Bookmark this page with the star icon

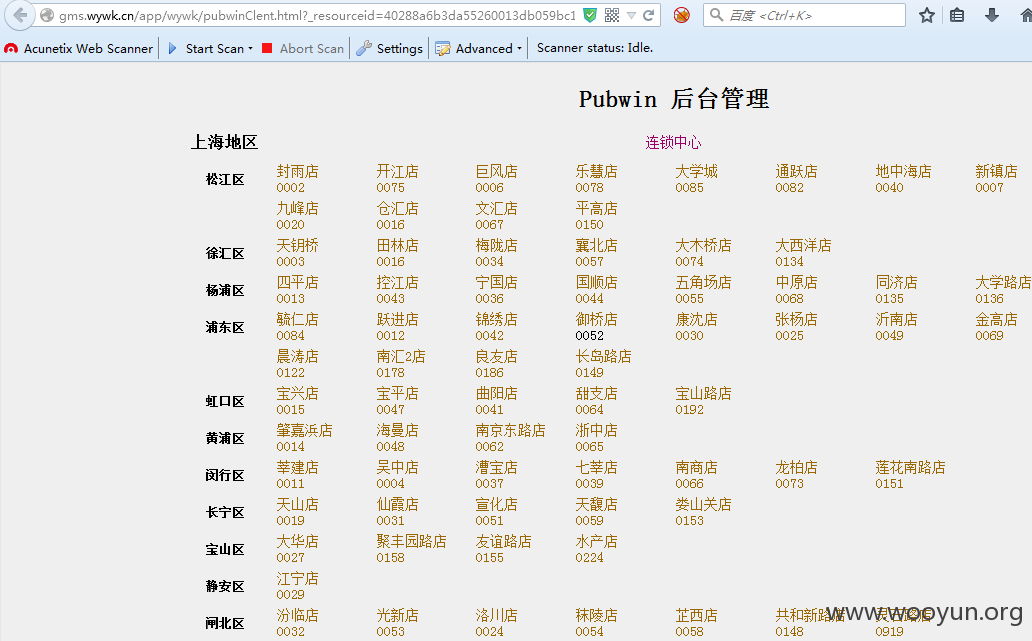tap(927, 15)
